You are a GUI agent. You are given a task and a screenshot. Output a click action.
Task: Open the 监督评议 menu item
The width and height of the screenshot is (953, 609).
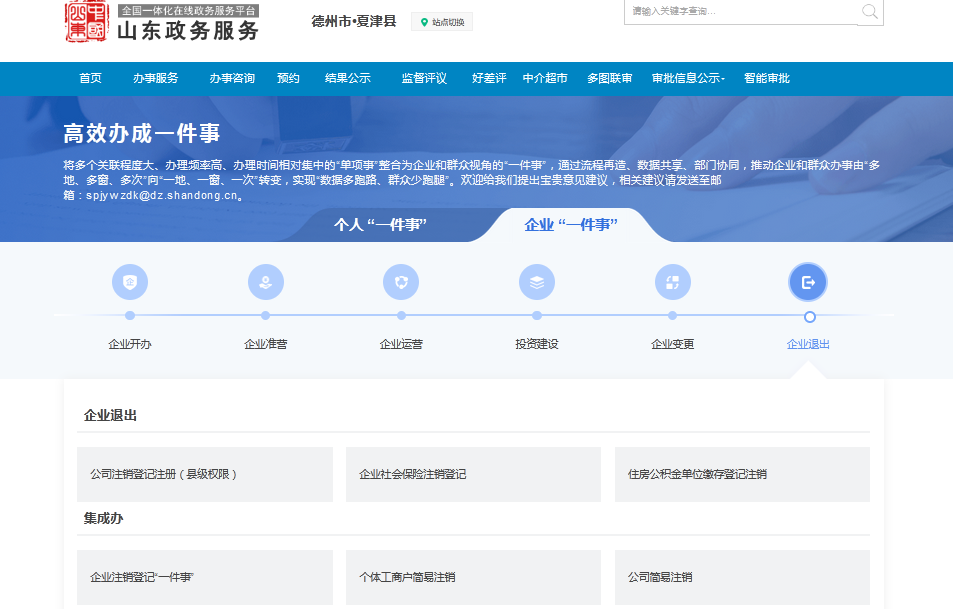[x=424, y=78]
